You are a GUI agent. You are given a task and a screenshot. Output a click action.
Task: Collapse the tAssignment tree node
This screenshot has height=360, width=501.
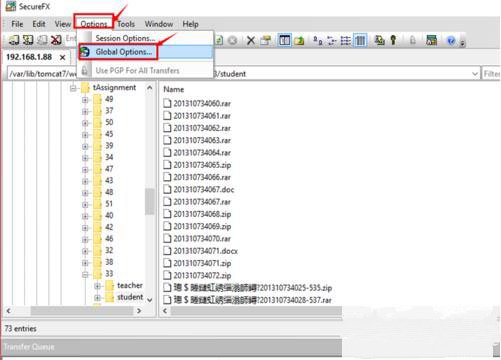click(73, 88)
